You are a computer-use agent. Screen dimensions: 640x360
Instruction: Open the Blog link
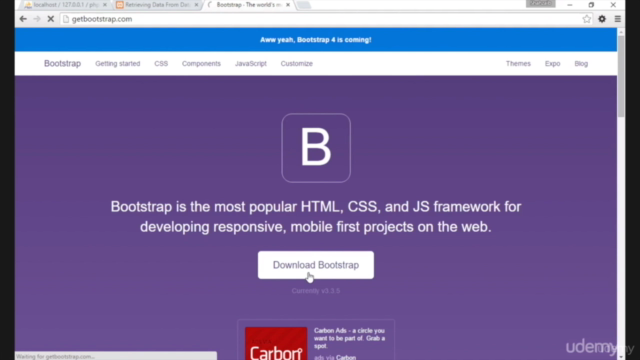tap(581, 64)
